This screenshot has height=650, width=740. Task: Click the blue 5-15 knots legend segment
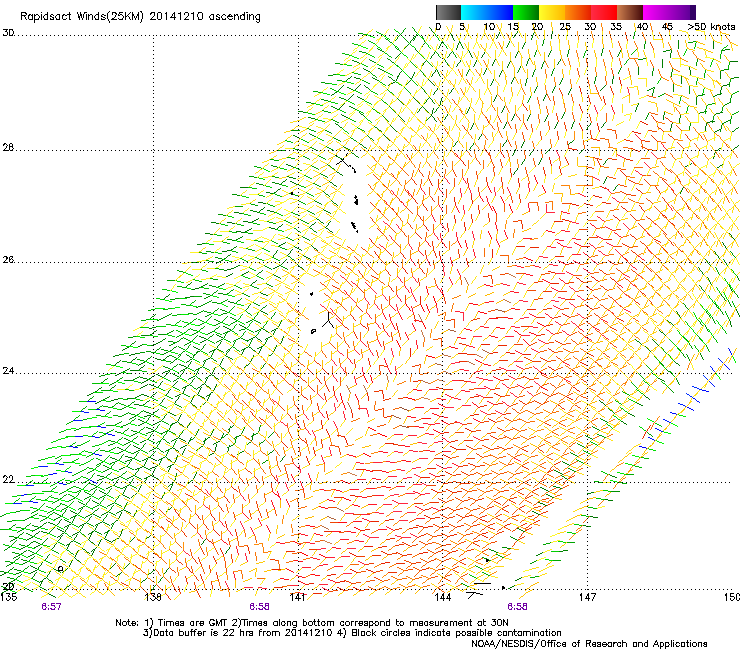[487, 12]
